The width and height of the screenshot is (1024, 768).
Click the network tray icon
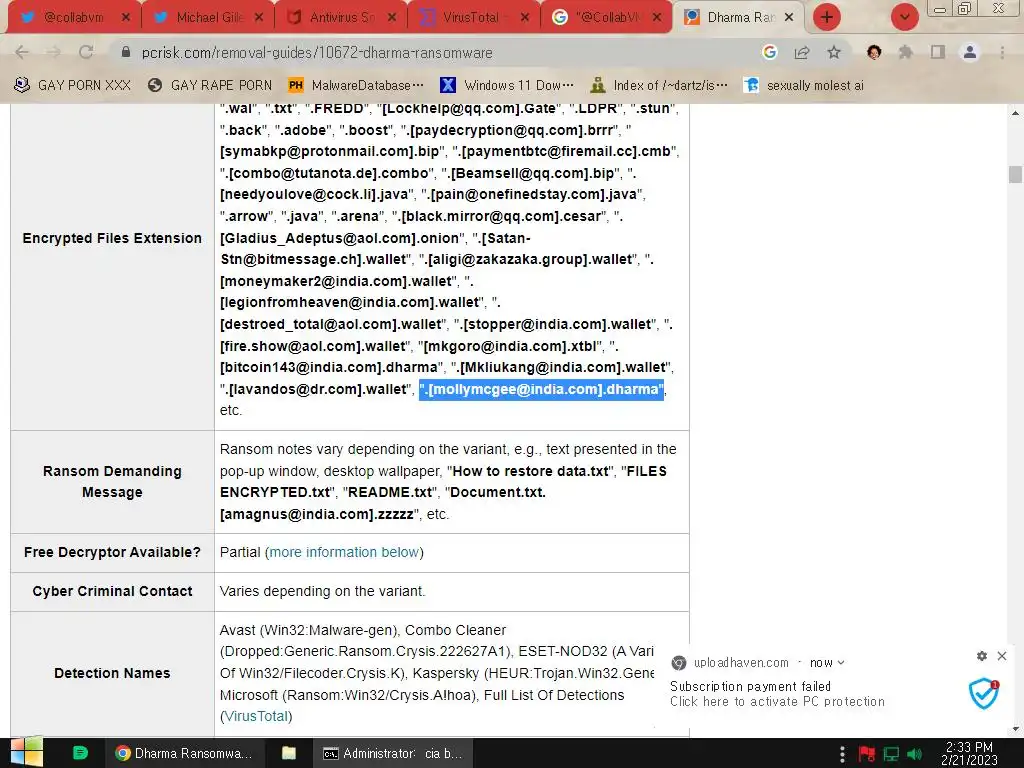coord(891,754)
